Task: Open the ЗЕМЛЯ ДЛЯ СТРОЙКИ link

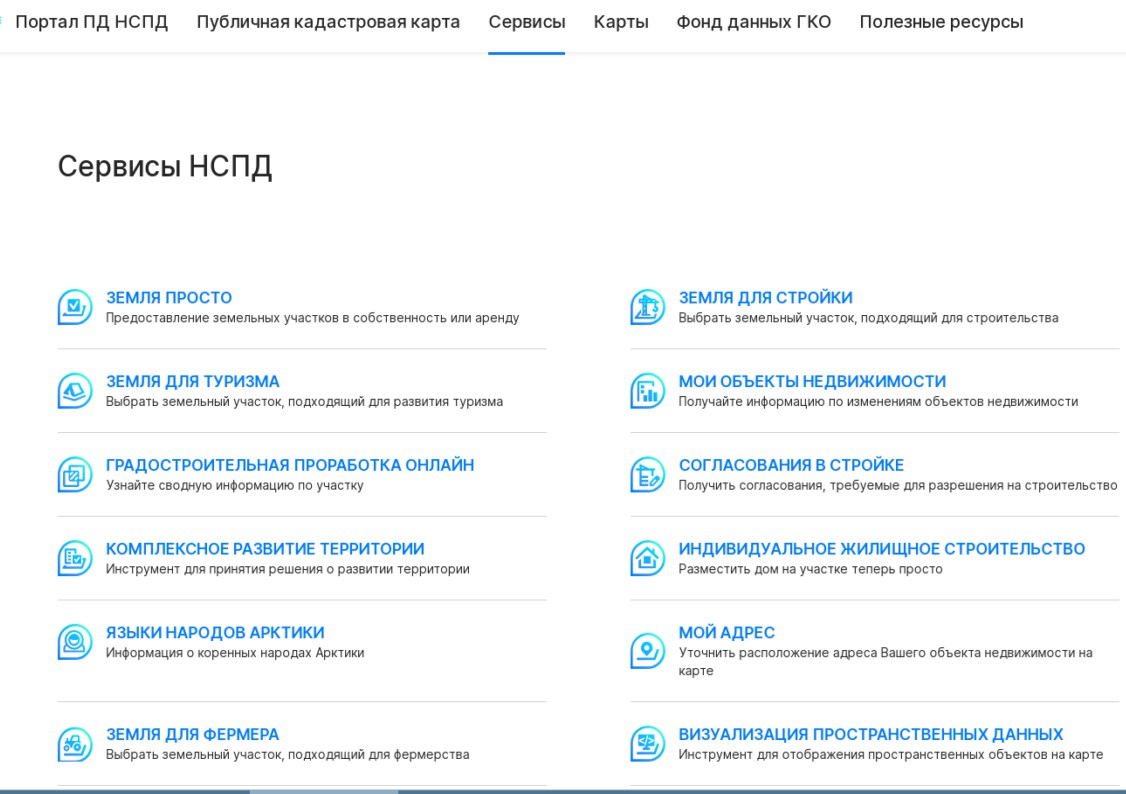Action: (x=765, y=298)
